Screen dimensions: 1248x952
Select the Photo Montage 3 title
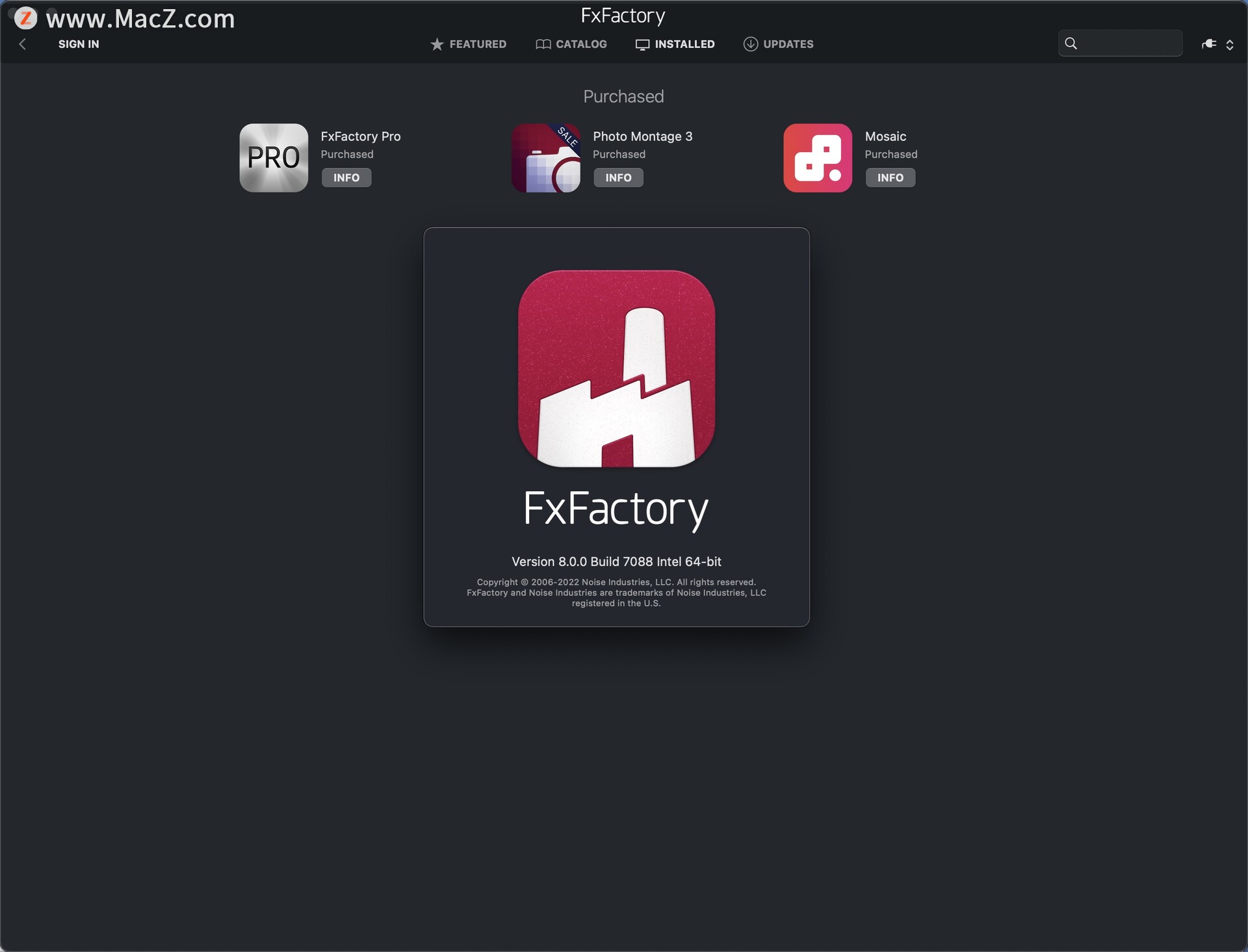(x=642, y=136)
